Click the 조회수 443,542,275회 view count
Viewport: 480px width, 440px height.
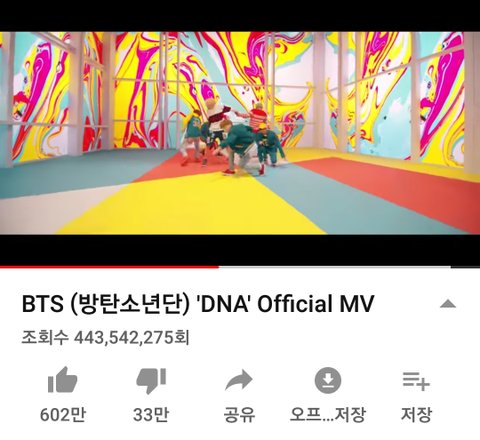click(105, 338)
